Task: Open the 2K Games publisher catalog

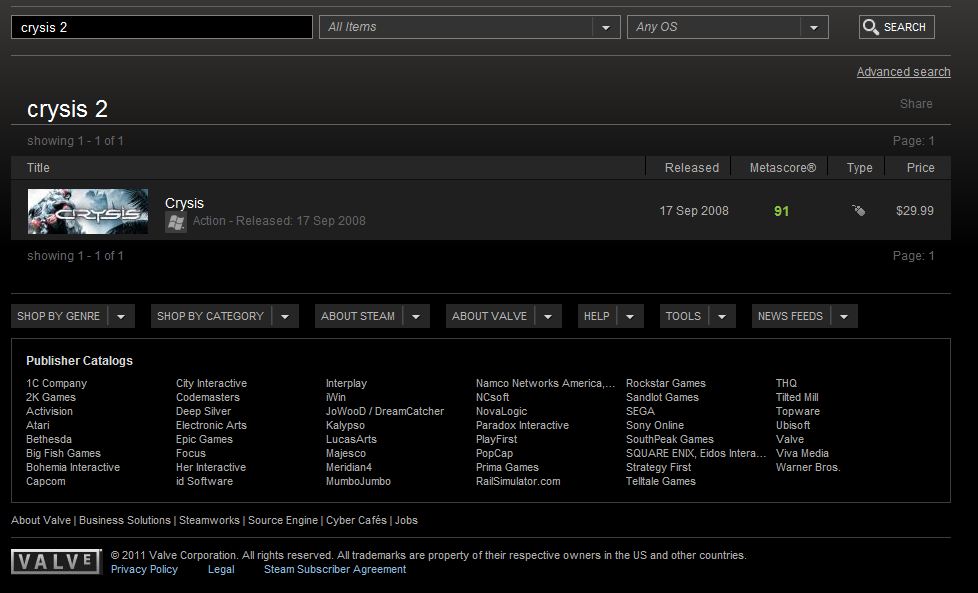Action: [x=51, y=397]
